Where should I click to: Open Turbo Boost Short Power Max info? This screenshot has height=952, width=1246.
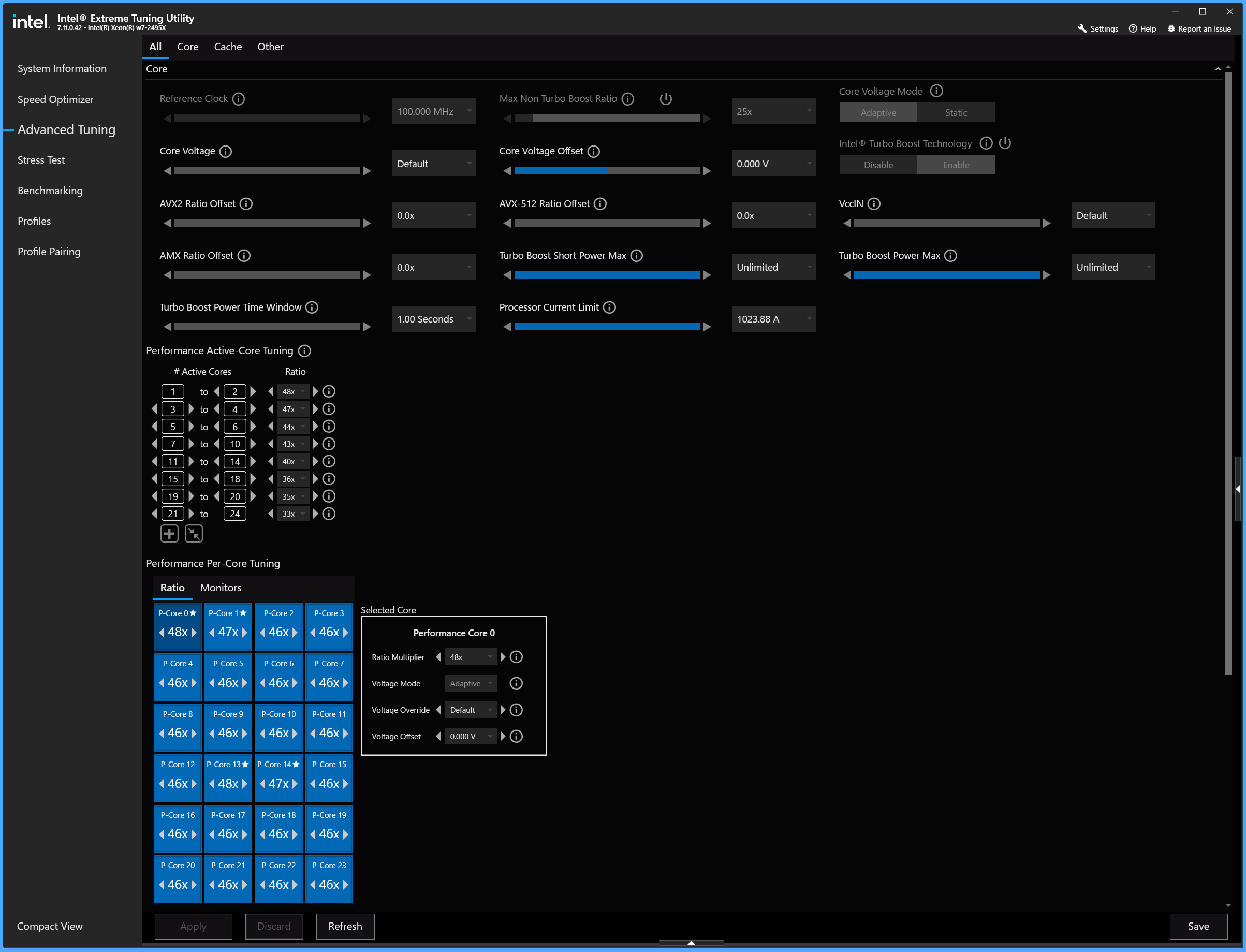[637, 256]
